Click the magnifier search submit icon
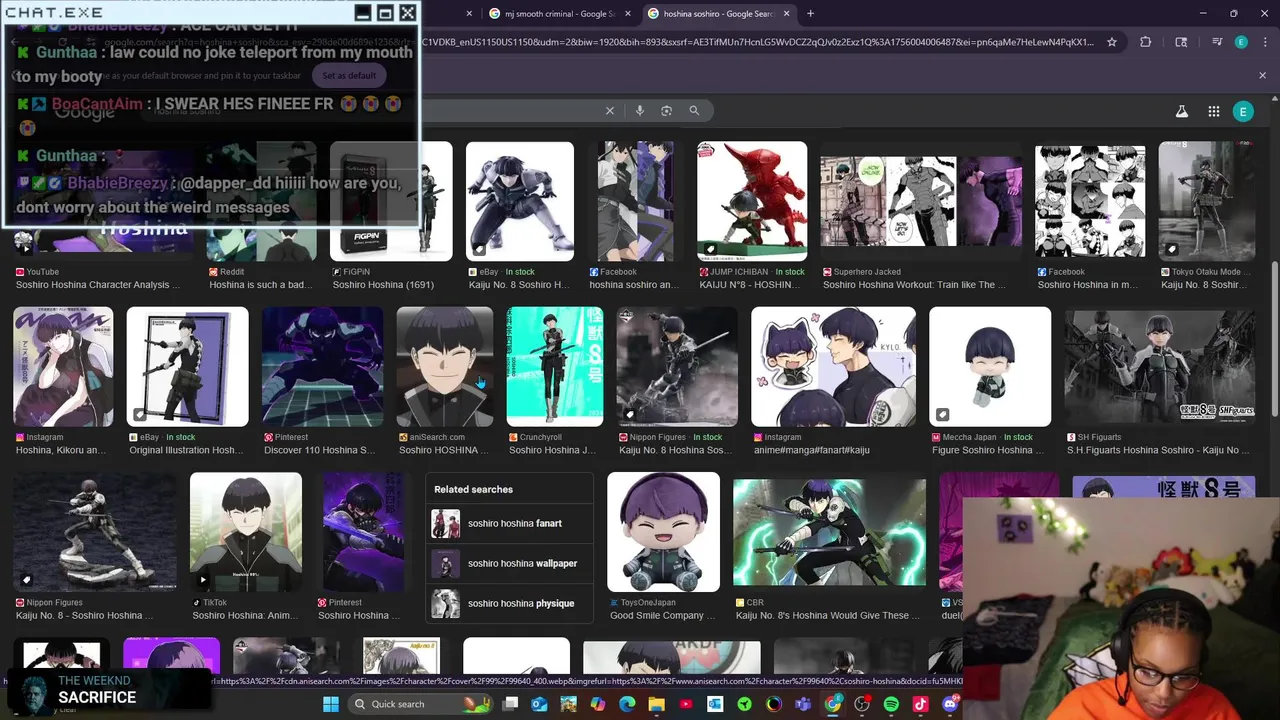 (694, 110)
